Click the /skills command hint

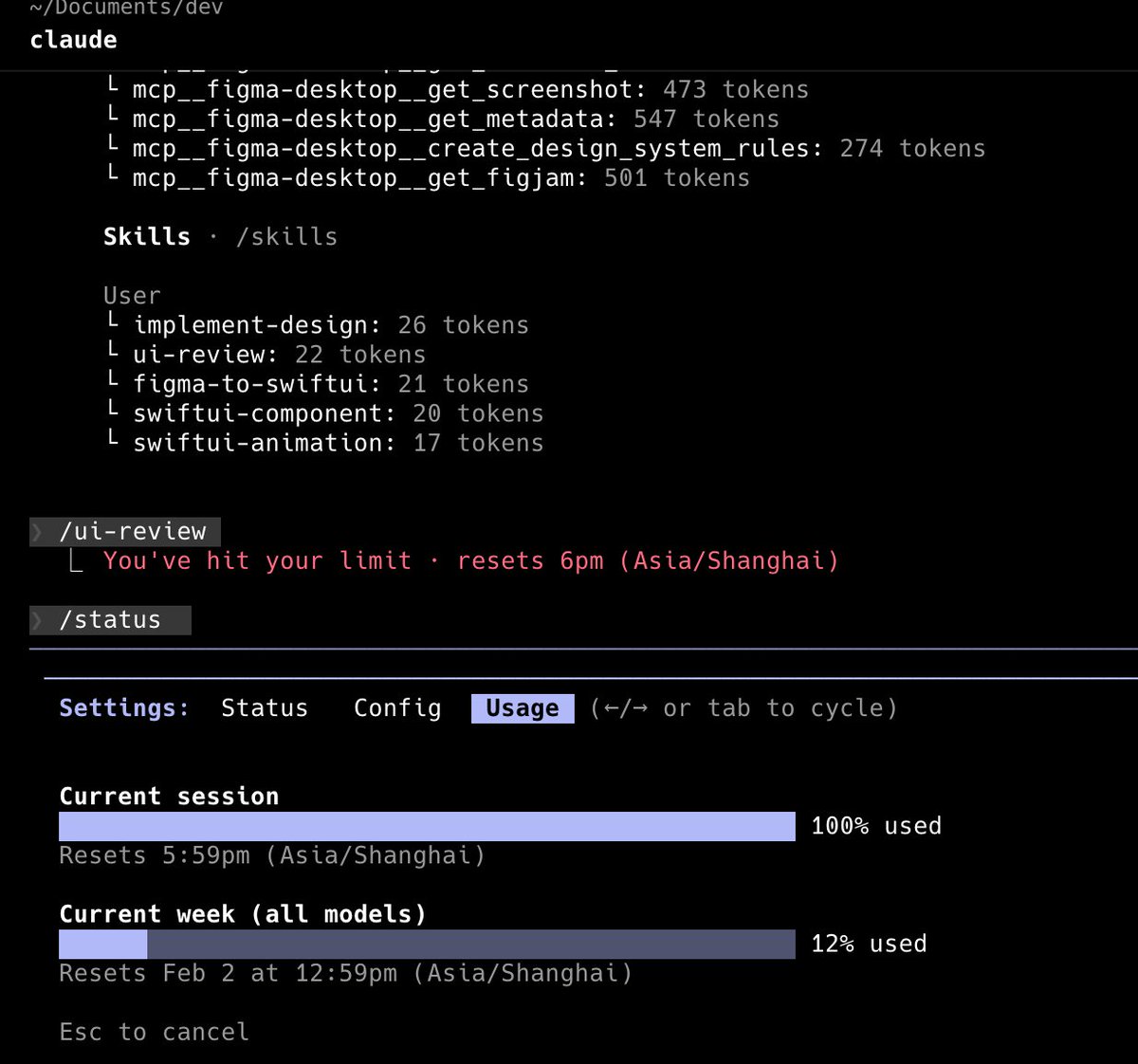pos(287,237)
